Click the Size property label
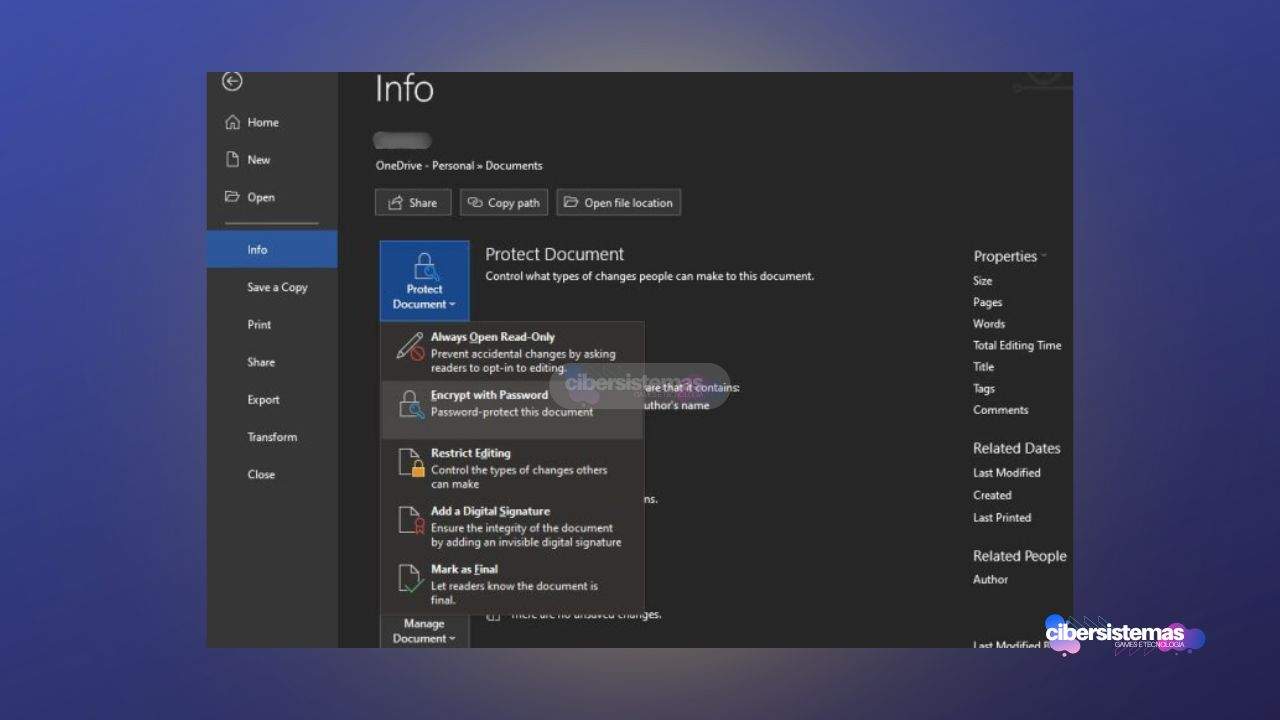The height and width of the screenshot is (720, 1280). tap(983, 281)
